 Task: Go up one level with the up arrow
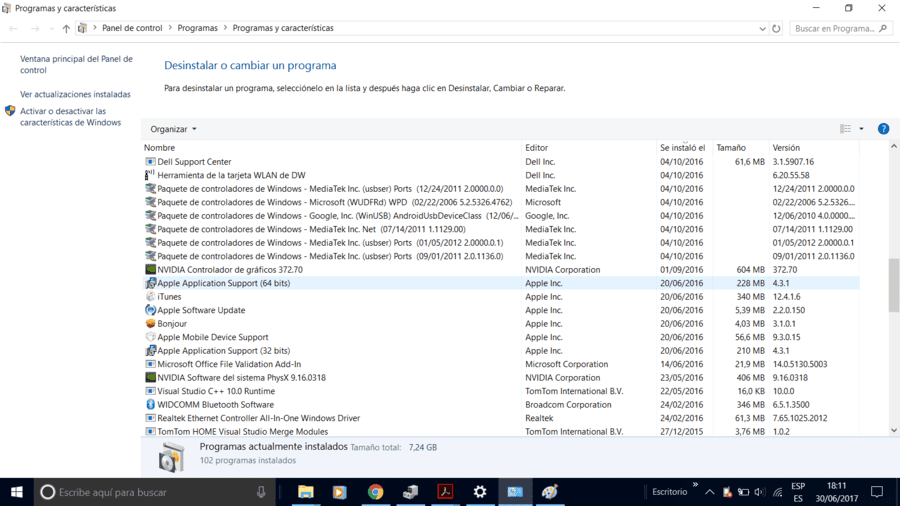[x=66, y=28]
